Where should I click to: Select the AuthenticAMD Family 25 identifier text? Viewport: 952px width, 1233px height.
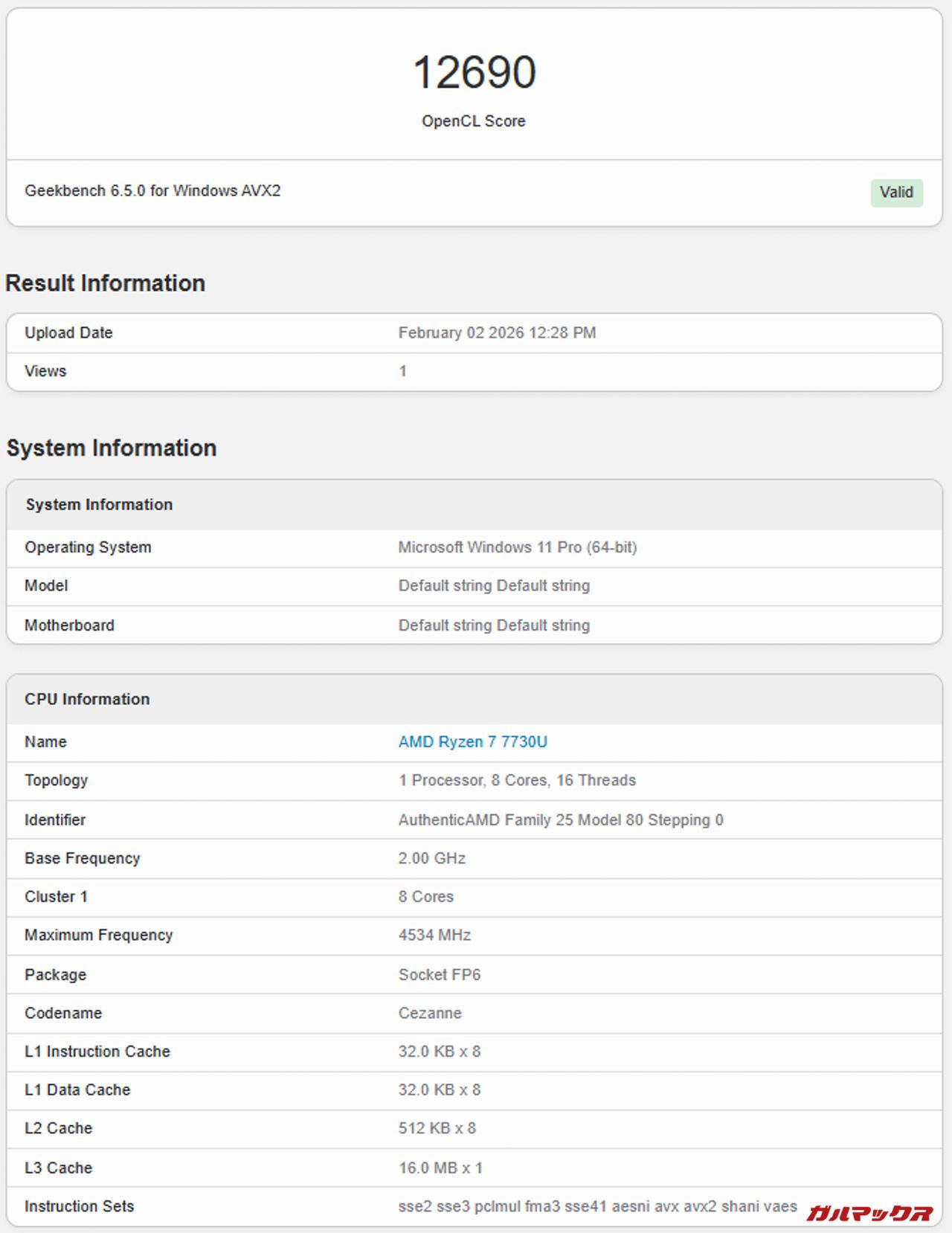tap(560, 820)
